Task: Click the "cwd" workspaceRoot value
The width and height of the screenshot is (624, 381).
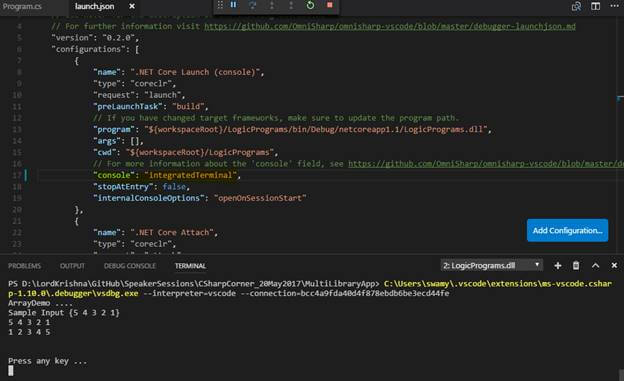Action: pos(200,152)
